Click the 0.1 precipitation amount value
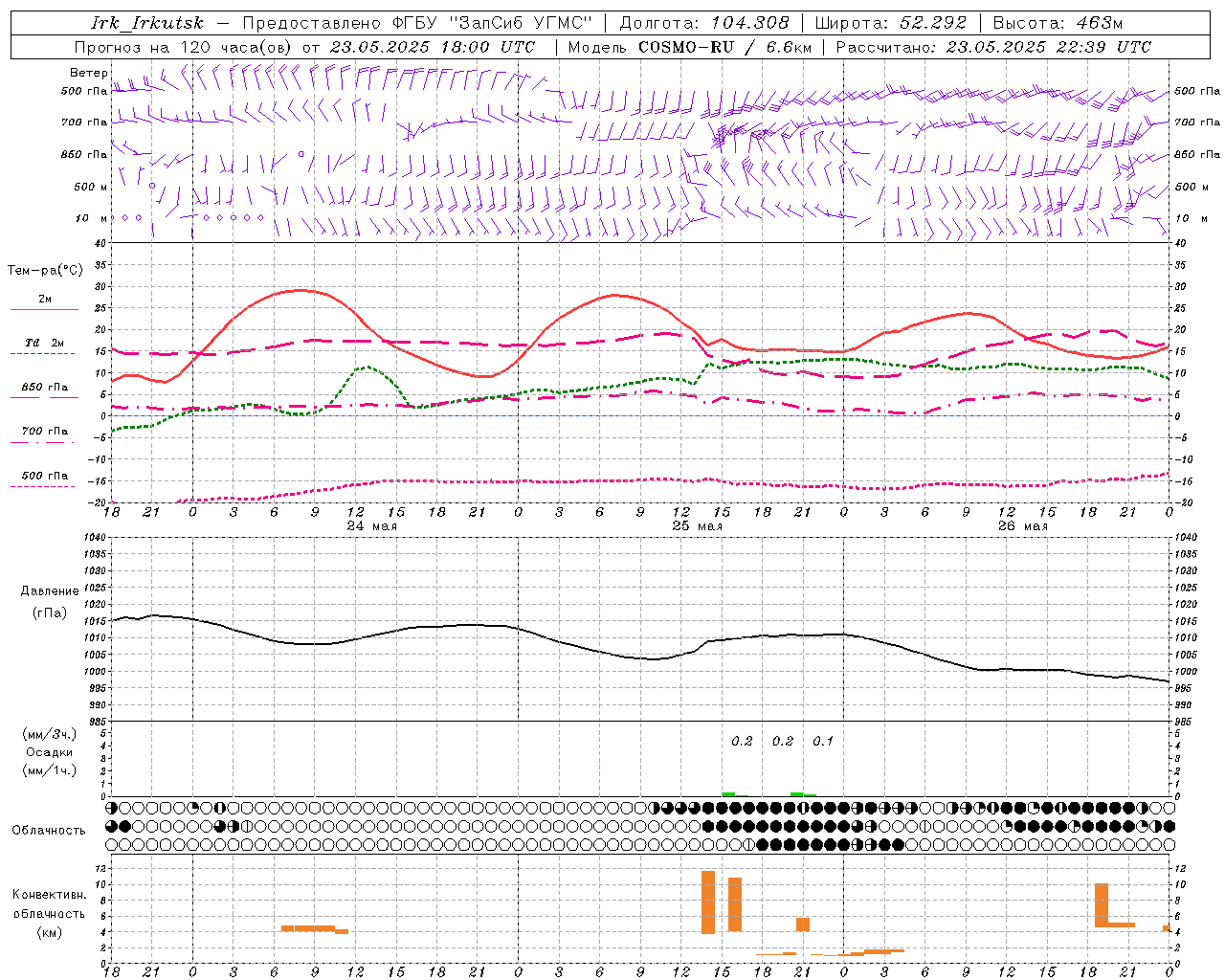Screen dimensions: 1225x980 point(823,741)
